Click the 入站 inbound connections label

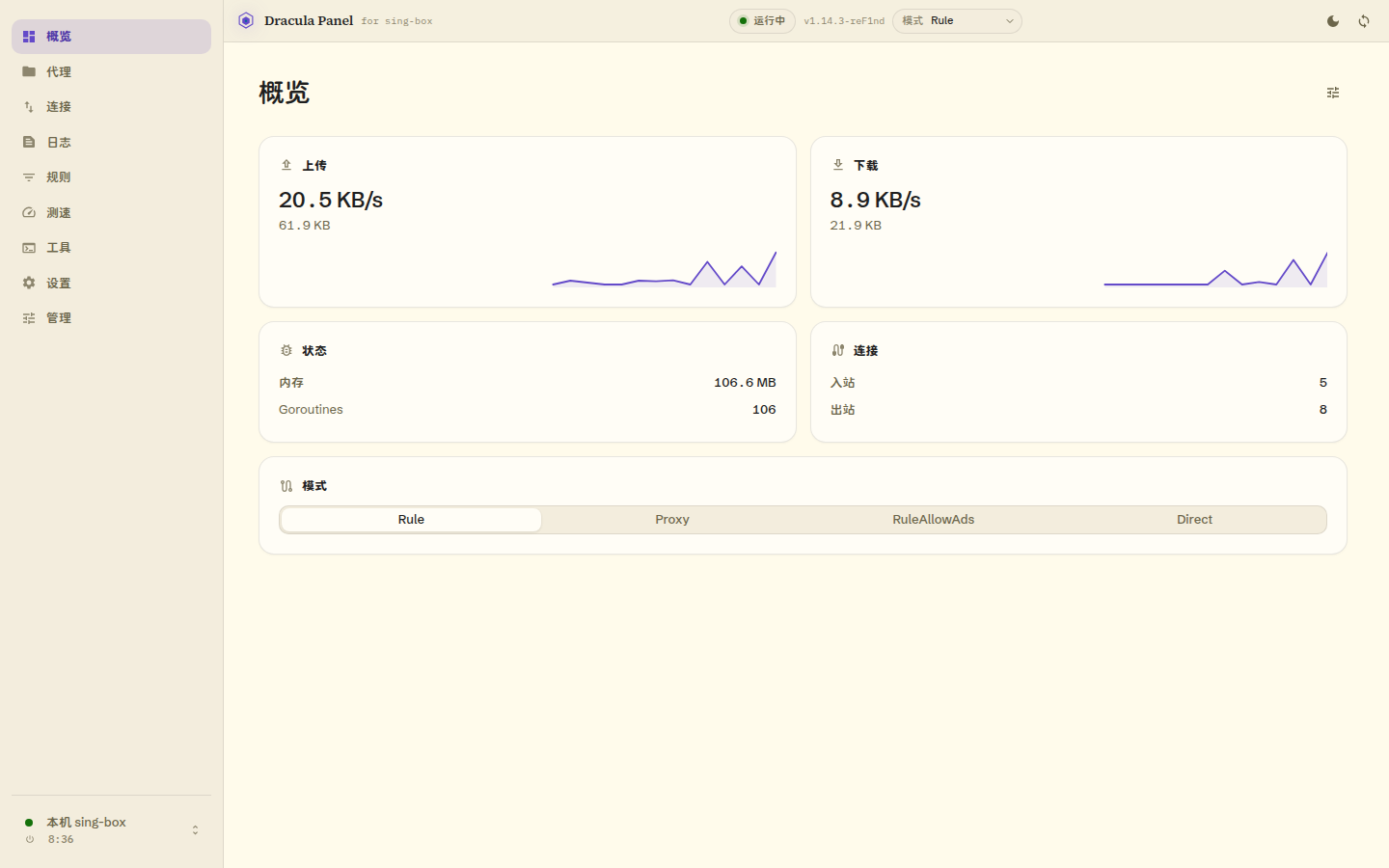coord(843,383)
